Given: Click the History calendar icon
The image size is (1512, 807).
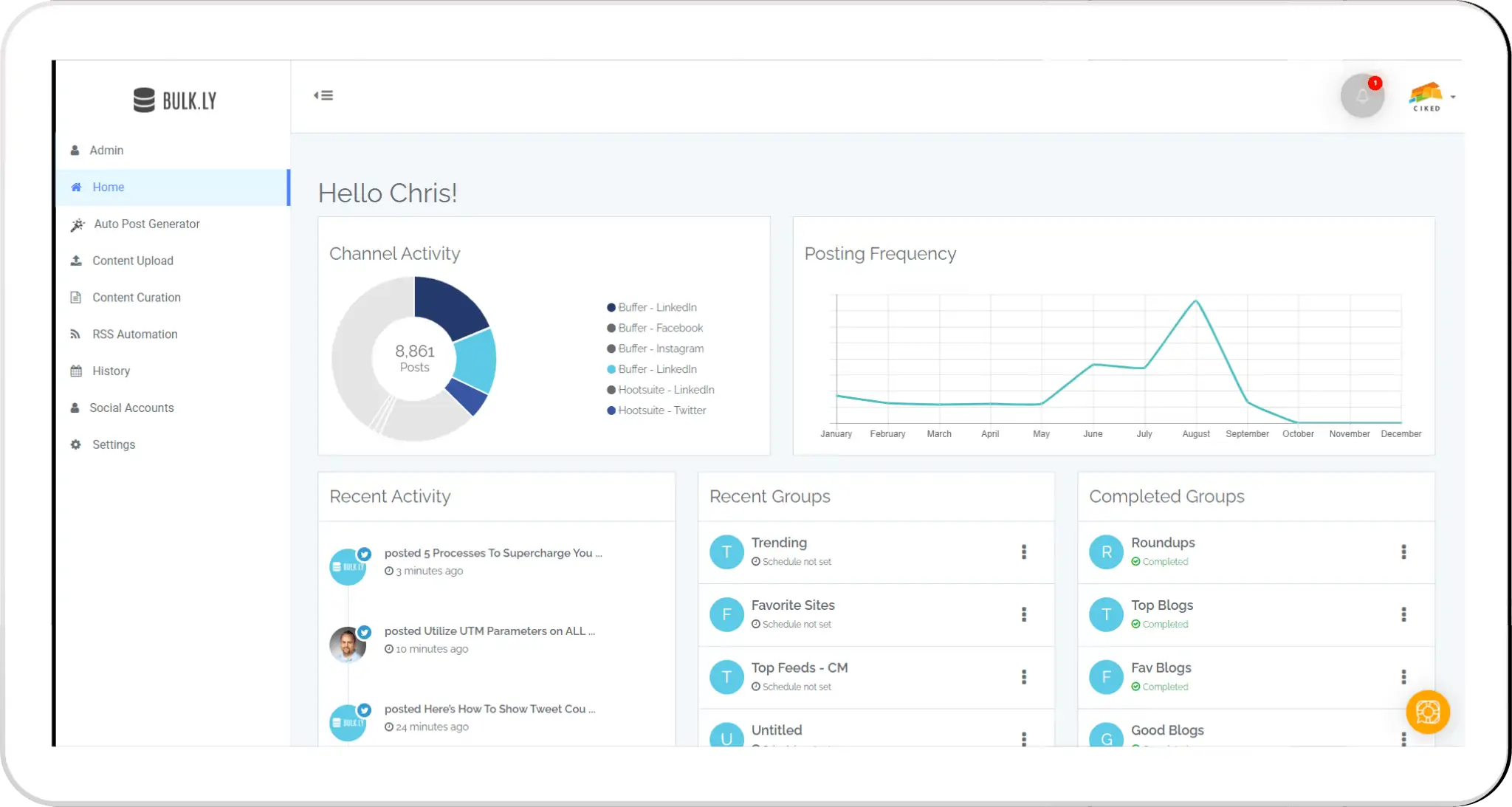Looking at the screenshot, I should (x=75, y=371).
